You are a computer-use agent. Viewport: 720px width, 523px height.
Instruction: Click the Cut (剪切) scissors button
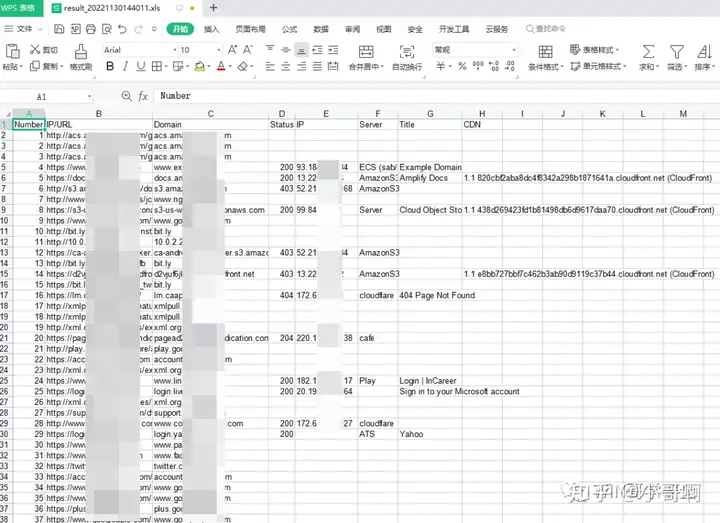tap(44, 50)
